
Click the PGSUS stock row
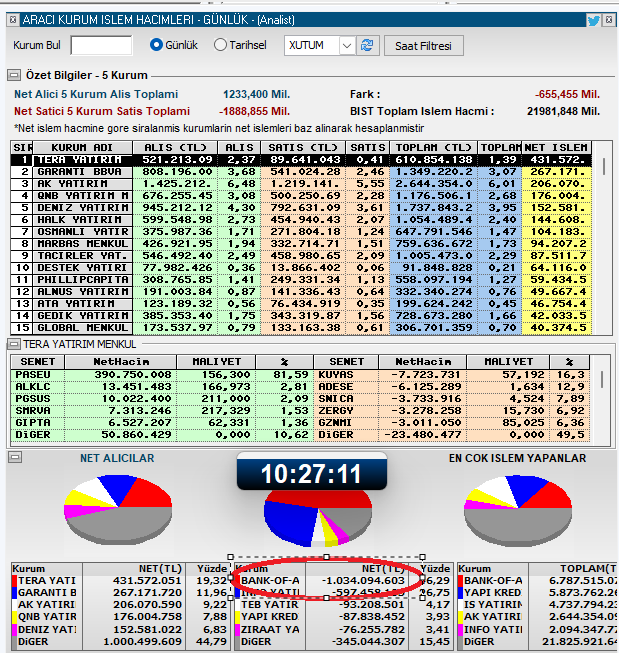[162, 399]
